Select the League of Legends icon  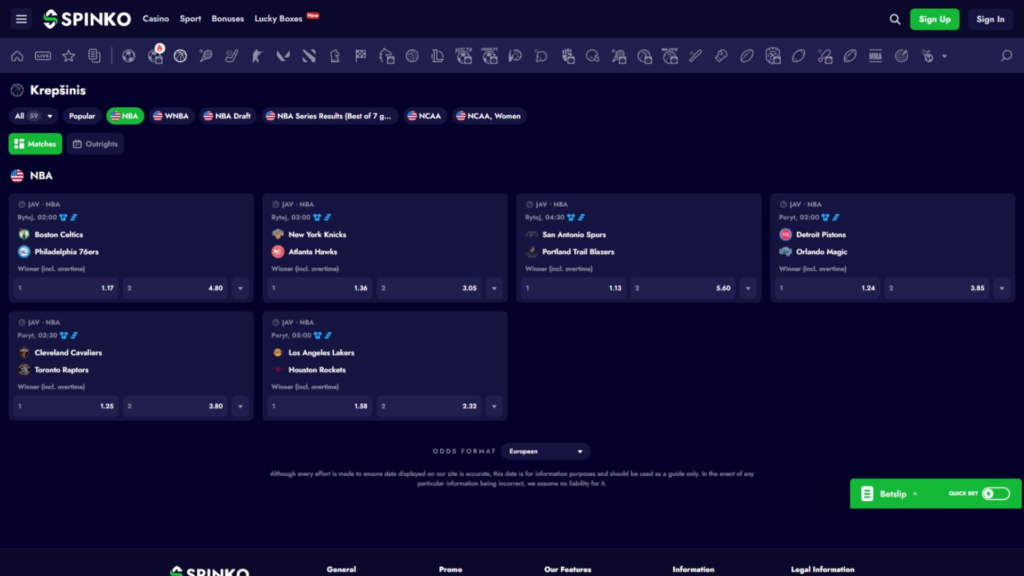[x=438, y=56]
